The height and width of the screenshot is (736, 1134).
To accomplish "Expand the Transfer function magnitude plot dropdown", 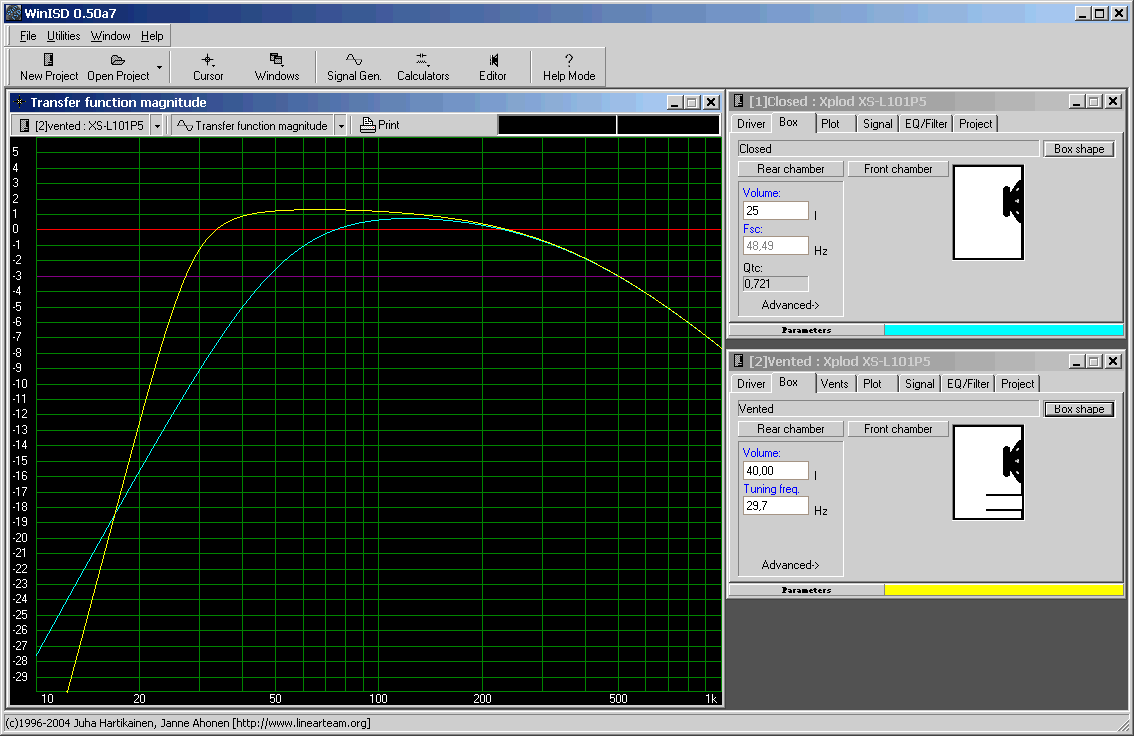I will 341,126.
